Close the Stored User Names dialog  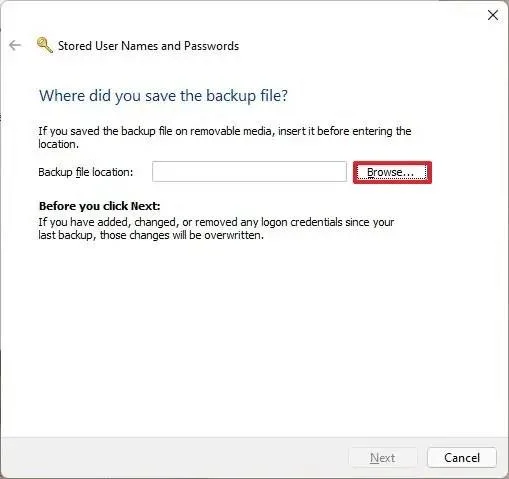493,15
